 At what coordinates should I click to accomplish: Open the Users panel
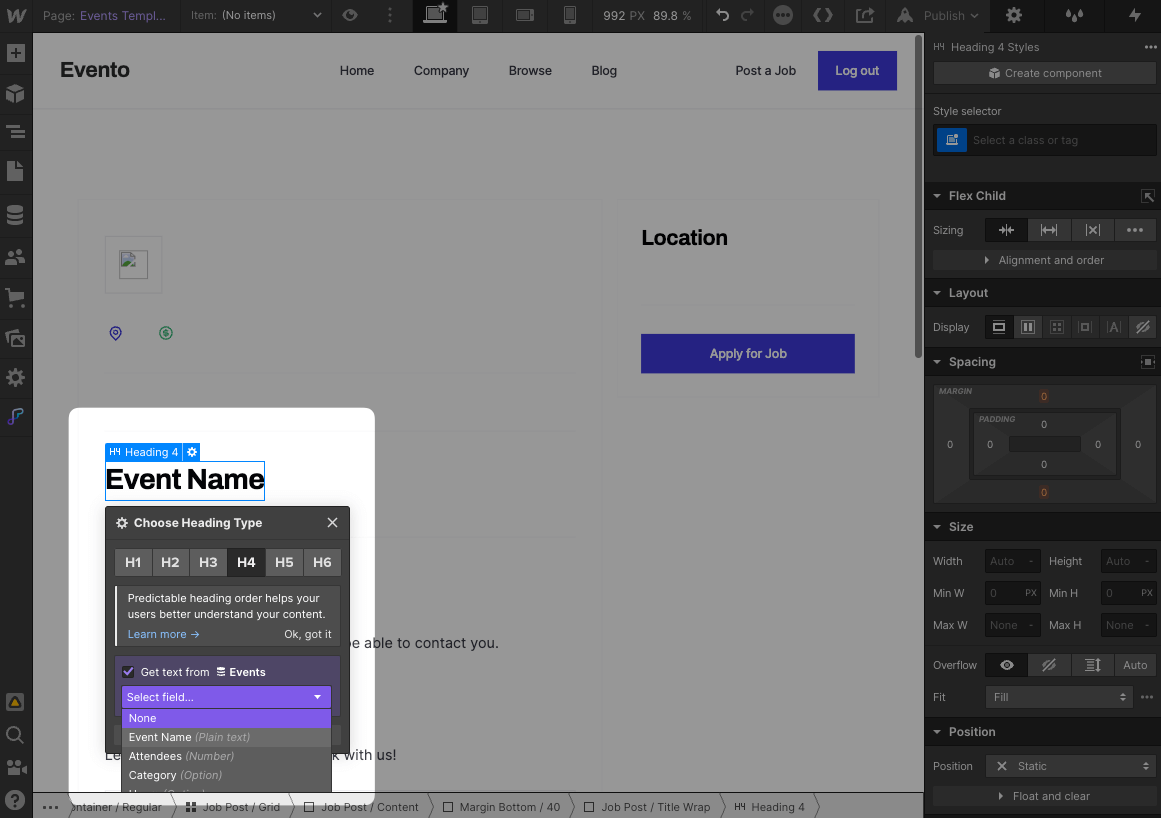(16, 258)
